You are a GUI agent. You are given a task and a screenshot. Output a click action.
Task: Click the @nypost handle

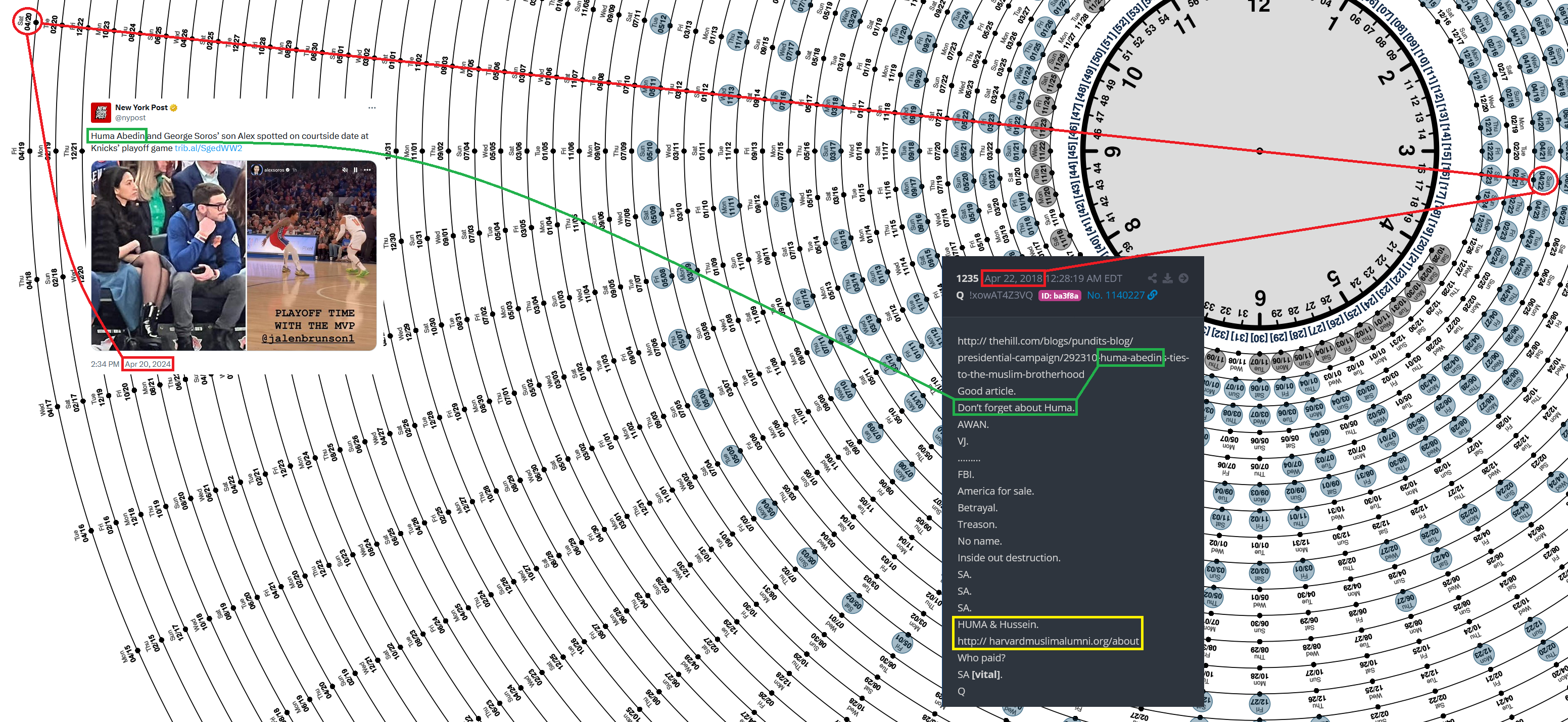(130, 118)
